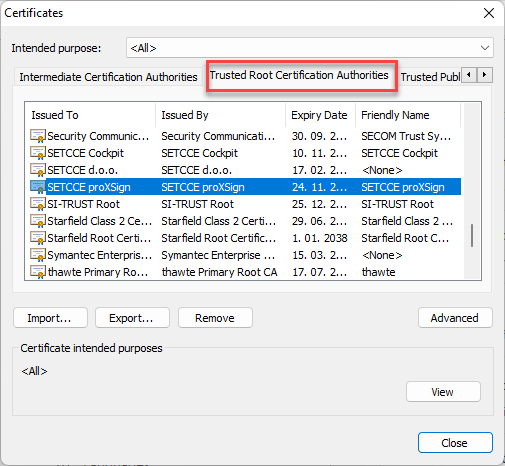Screen dimensions: 505x466
Task: Select the Symantec Enterpris... entry
Action: (99, 255)
